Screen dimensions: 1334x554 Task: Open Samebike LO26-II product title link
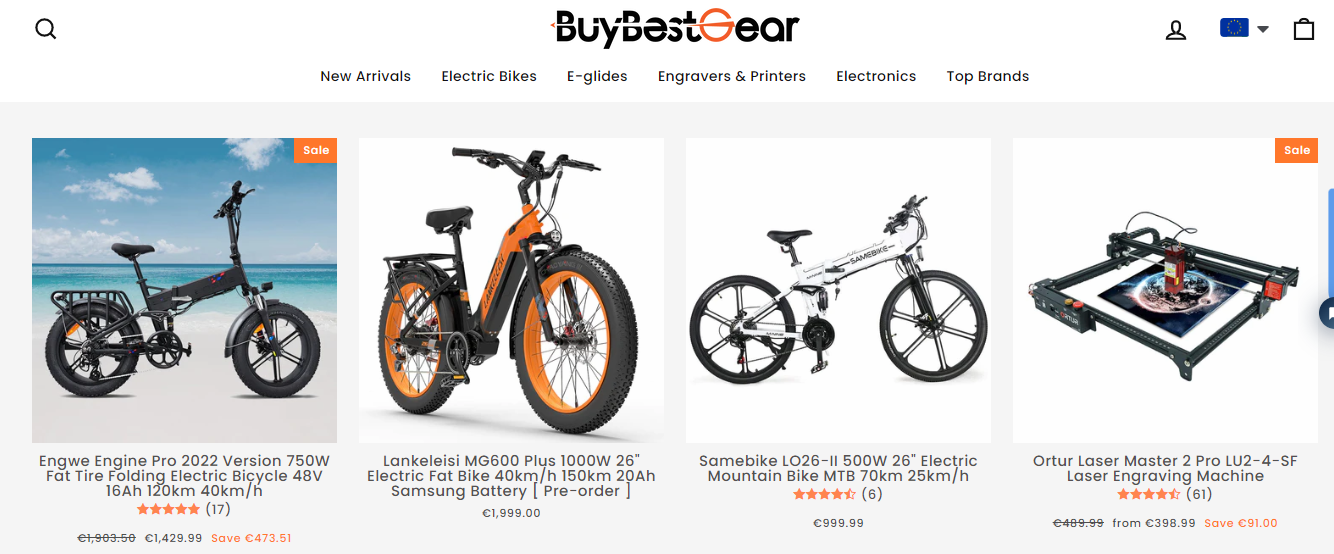click(838, 468)
